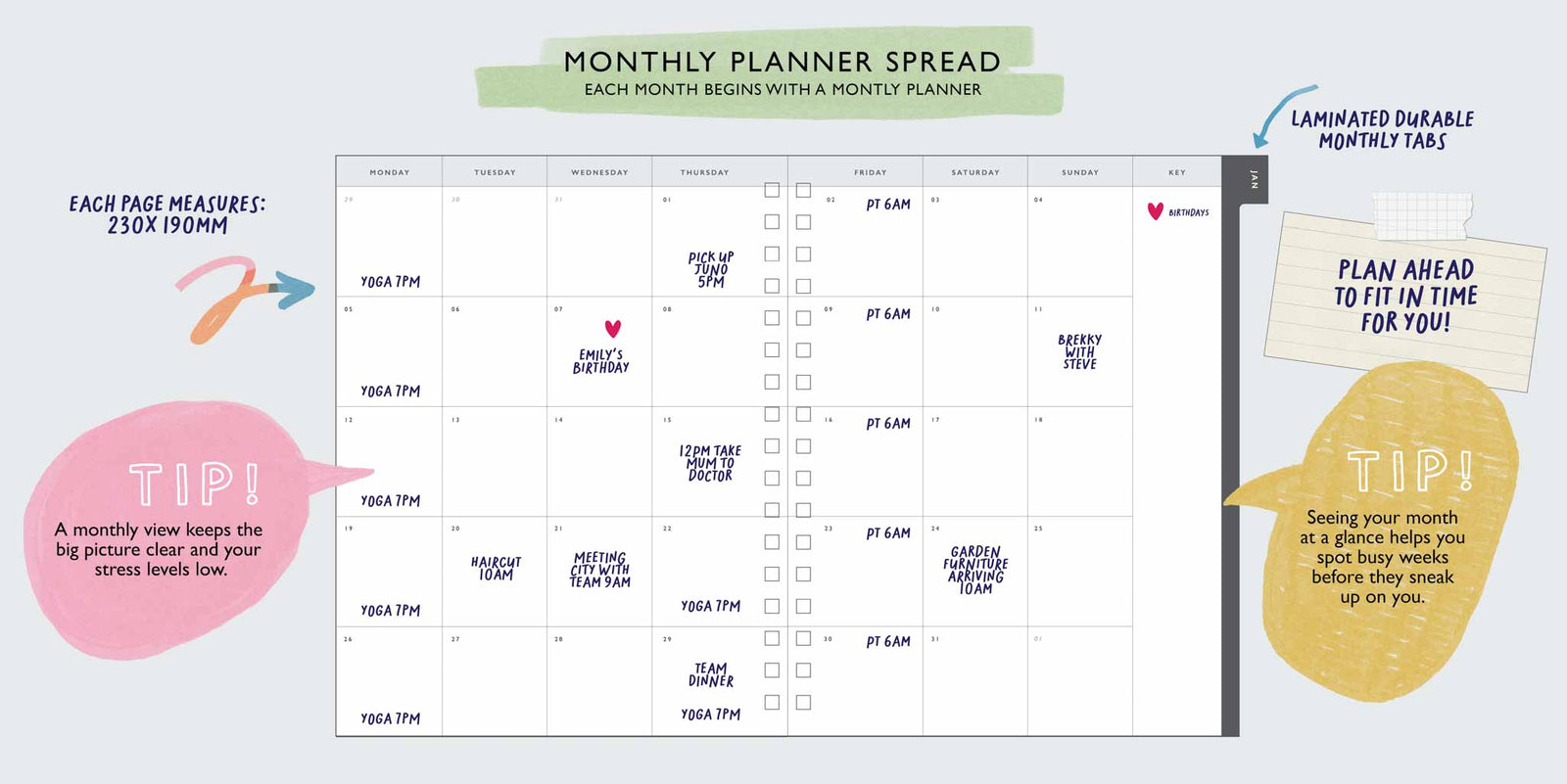Click the 12PM Take Mum to Doctor cell
Image resolution: width=1567 pixels, height=784 pixels.
coord(710,463)
